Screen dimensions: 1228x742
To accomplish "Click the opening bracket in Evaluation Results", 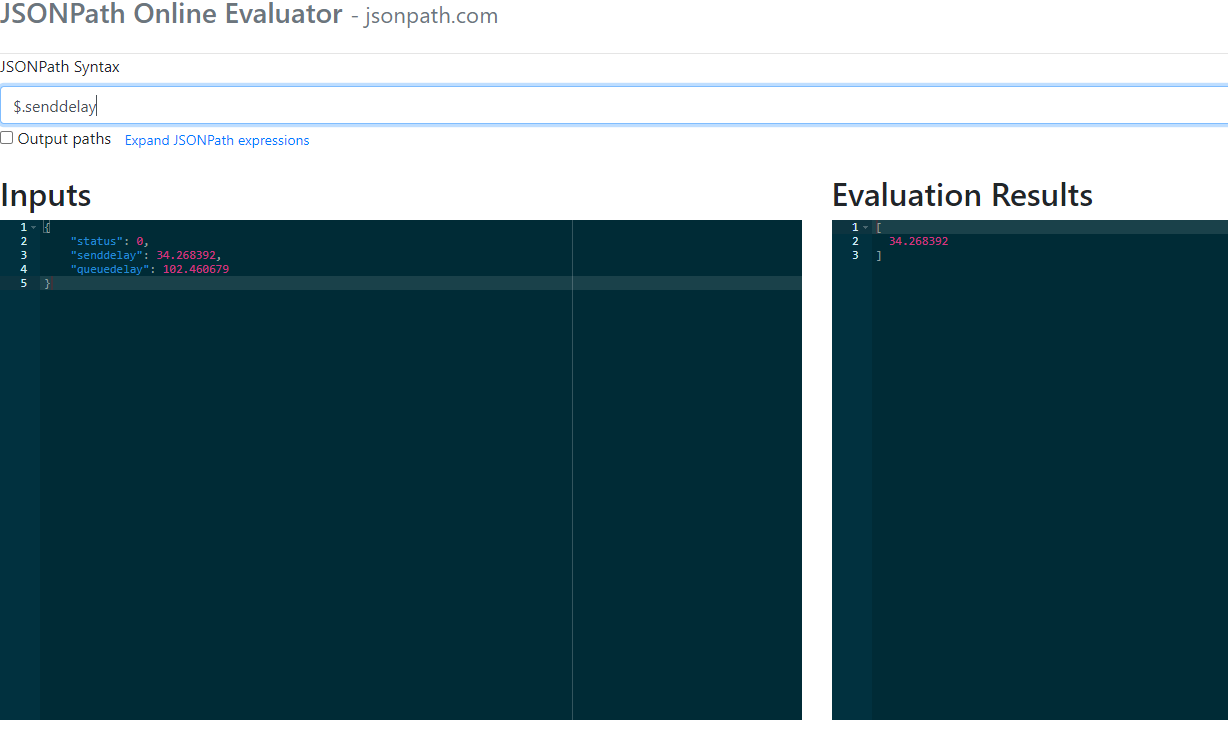I will pos(878,227).
